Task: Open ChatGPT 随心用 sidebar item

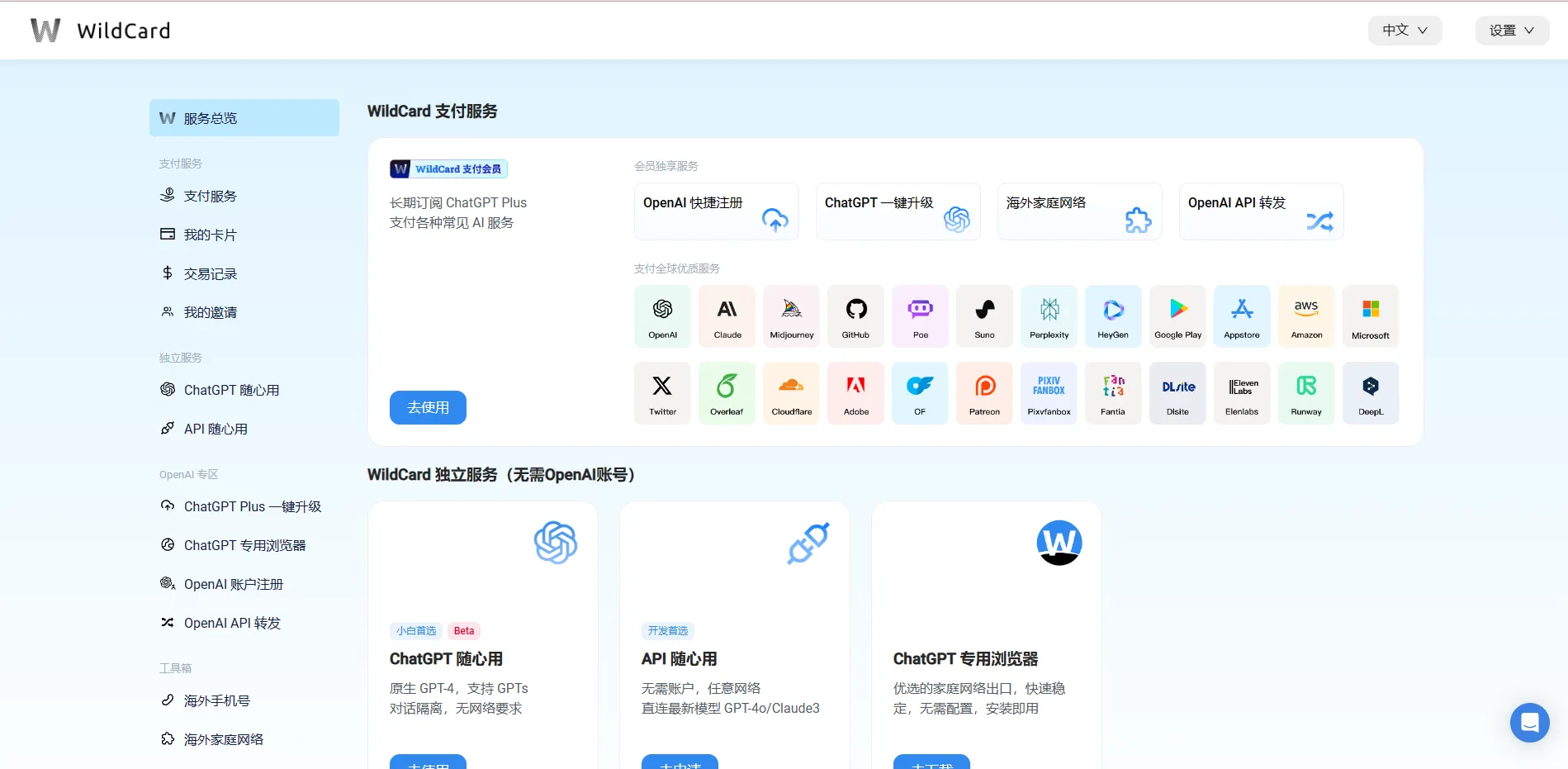Action: click(244, 390)
